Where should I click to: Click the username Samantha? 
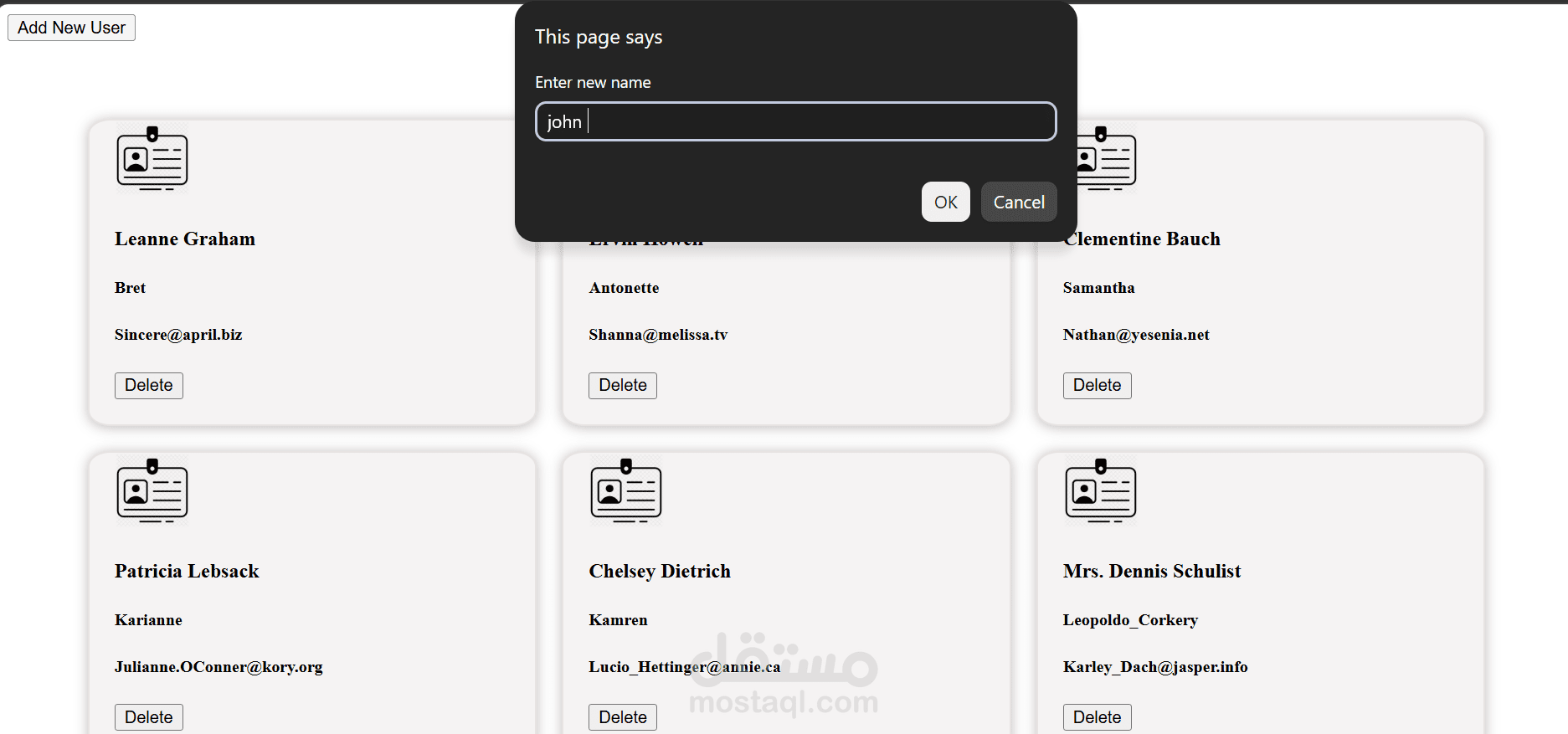pyautogui.click(x=1098, y=288)
